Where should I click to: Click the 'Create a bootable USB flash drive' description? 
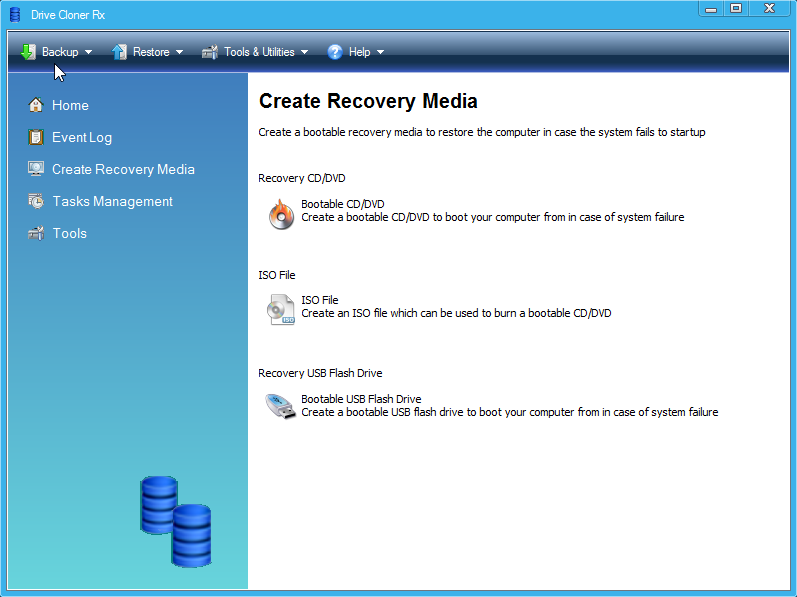(509, 412)
